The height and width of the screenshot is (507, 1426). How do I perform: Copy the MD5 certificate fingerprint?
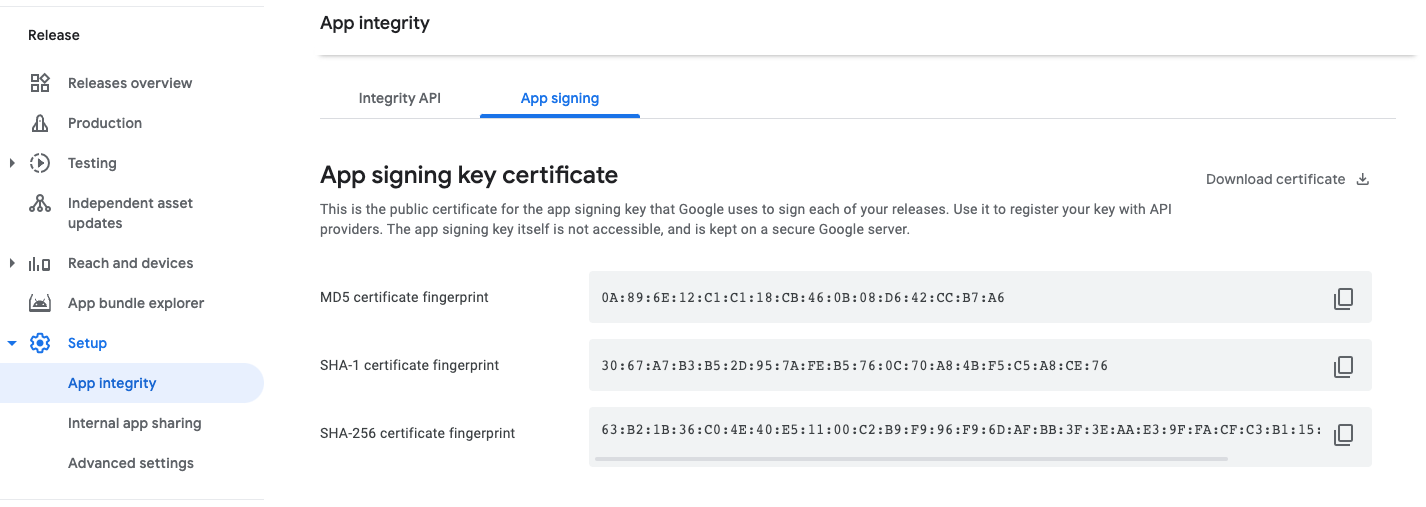point(1343,298)
